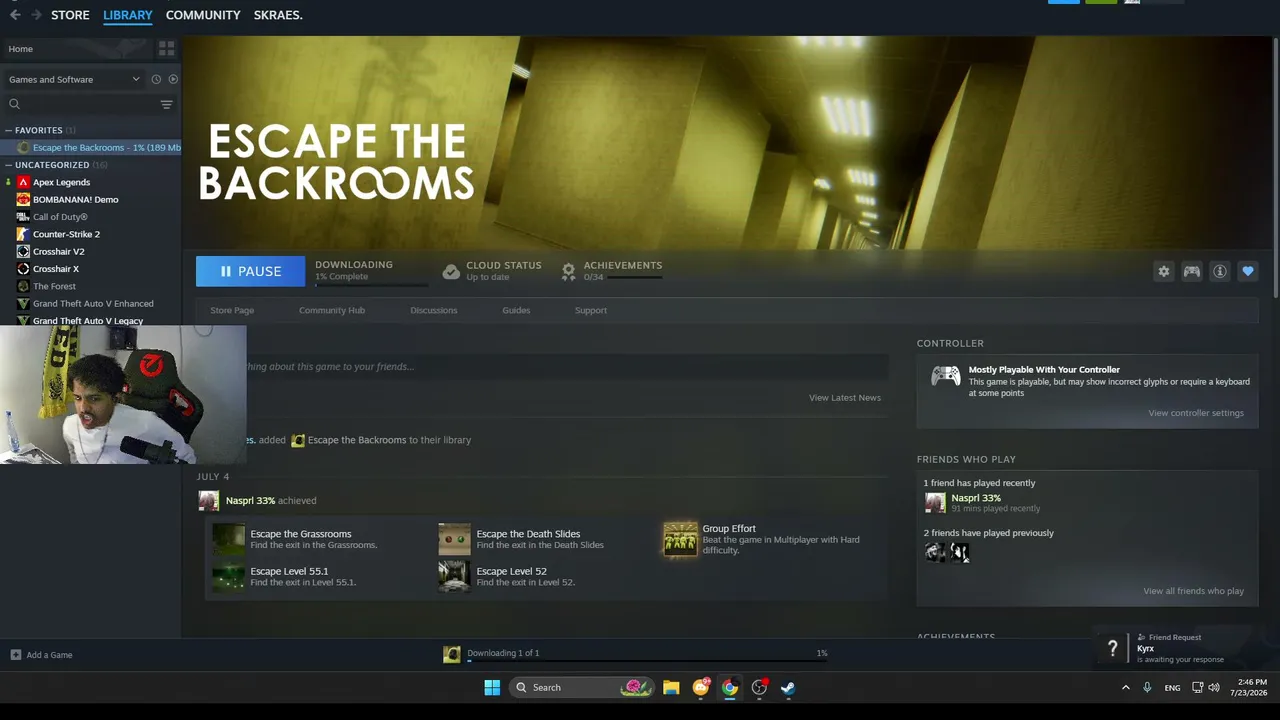Open Chrome from the taskbar
This screenshot has width=1280, height=720.
730,687
